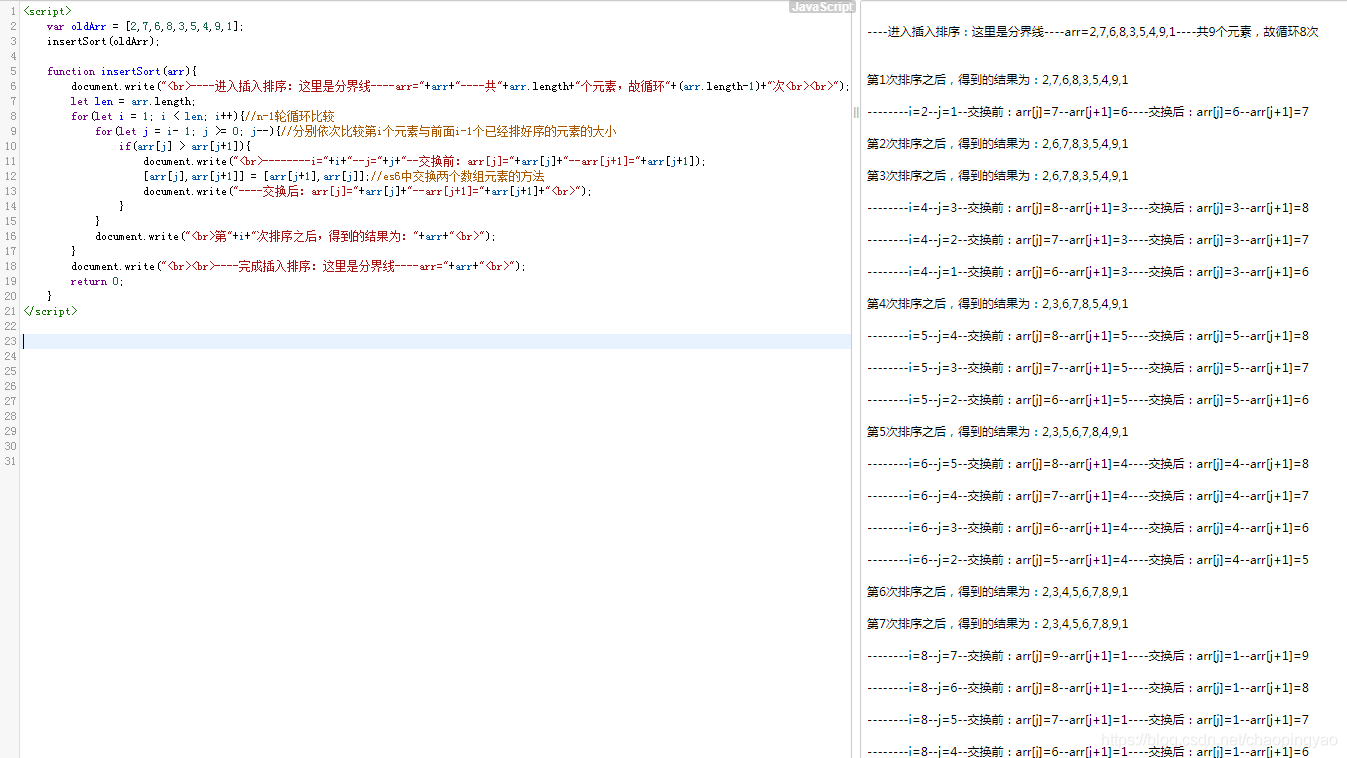
Task: Click the insertSort function name on line 5
Action: click(x=129, y=71)
